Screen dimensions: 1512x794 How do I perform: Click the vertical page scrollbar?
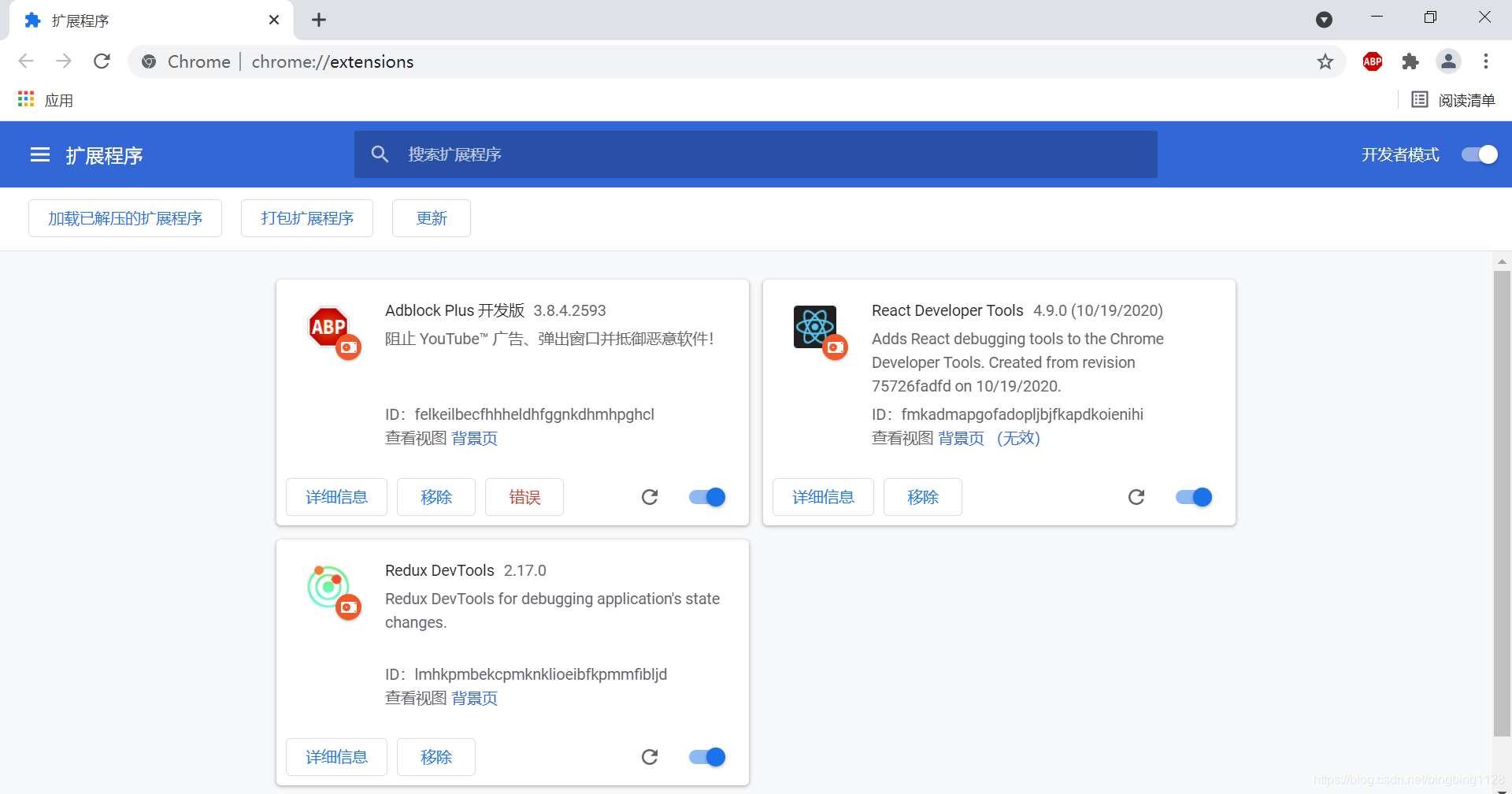click(1502, 504)
